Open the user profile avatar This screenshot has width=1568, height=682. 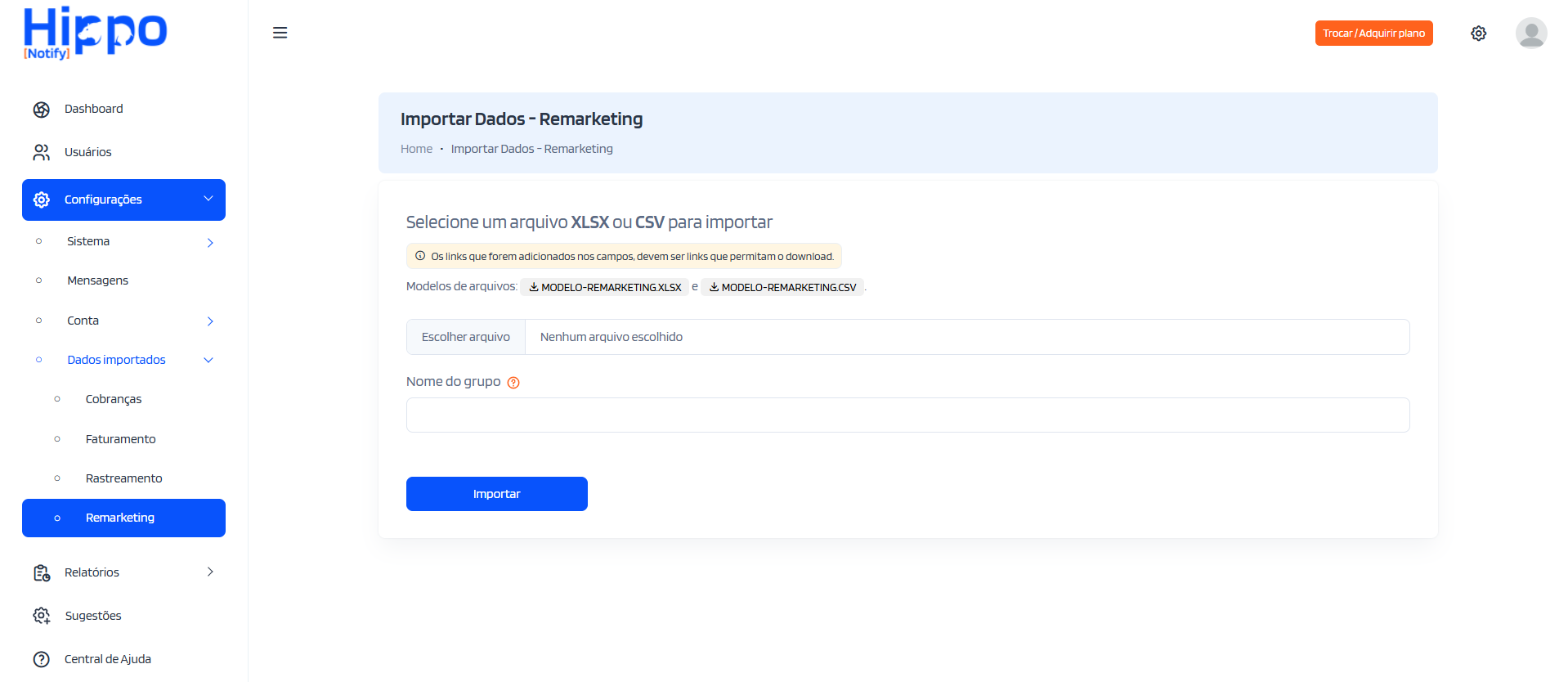[1530, 34]
